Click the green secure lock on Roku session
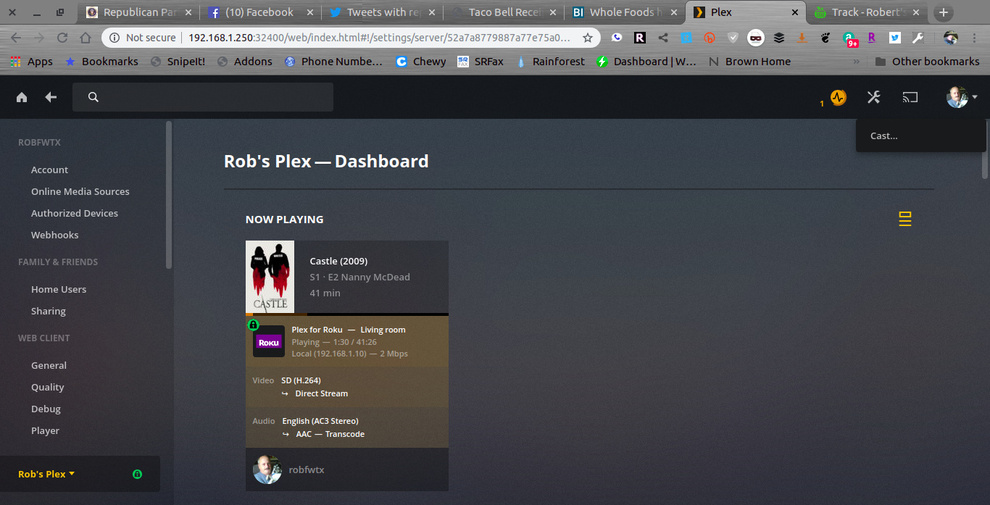The height and width of the screenshot is (505, 990). [253, 325]
